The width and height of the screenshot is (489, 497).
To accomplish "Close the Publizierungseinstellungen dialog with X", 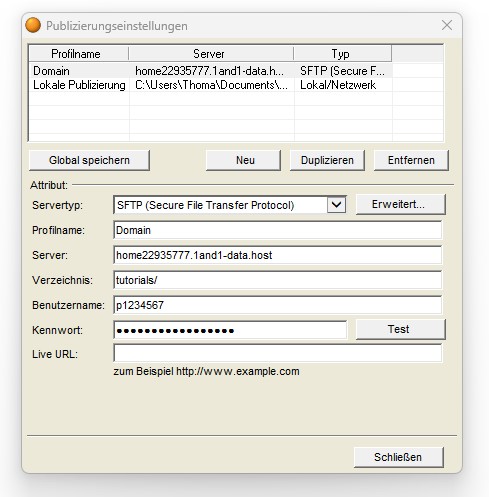I will click(x=447, y=25).
